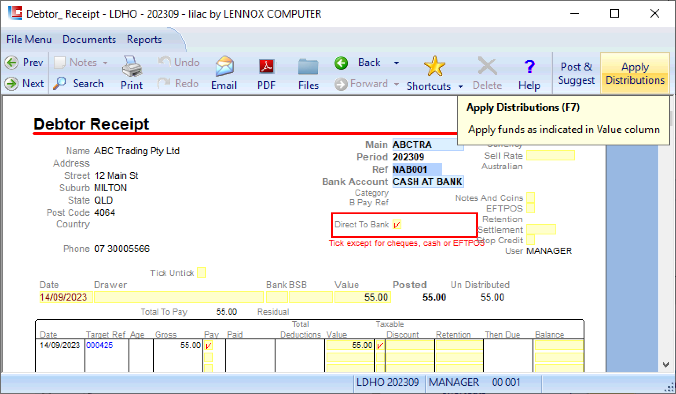Image resolution: width=676 pixels, height=394 pixels.
Task: Open the Notes toolbar icon
Action: (59, 63)
